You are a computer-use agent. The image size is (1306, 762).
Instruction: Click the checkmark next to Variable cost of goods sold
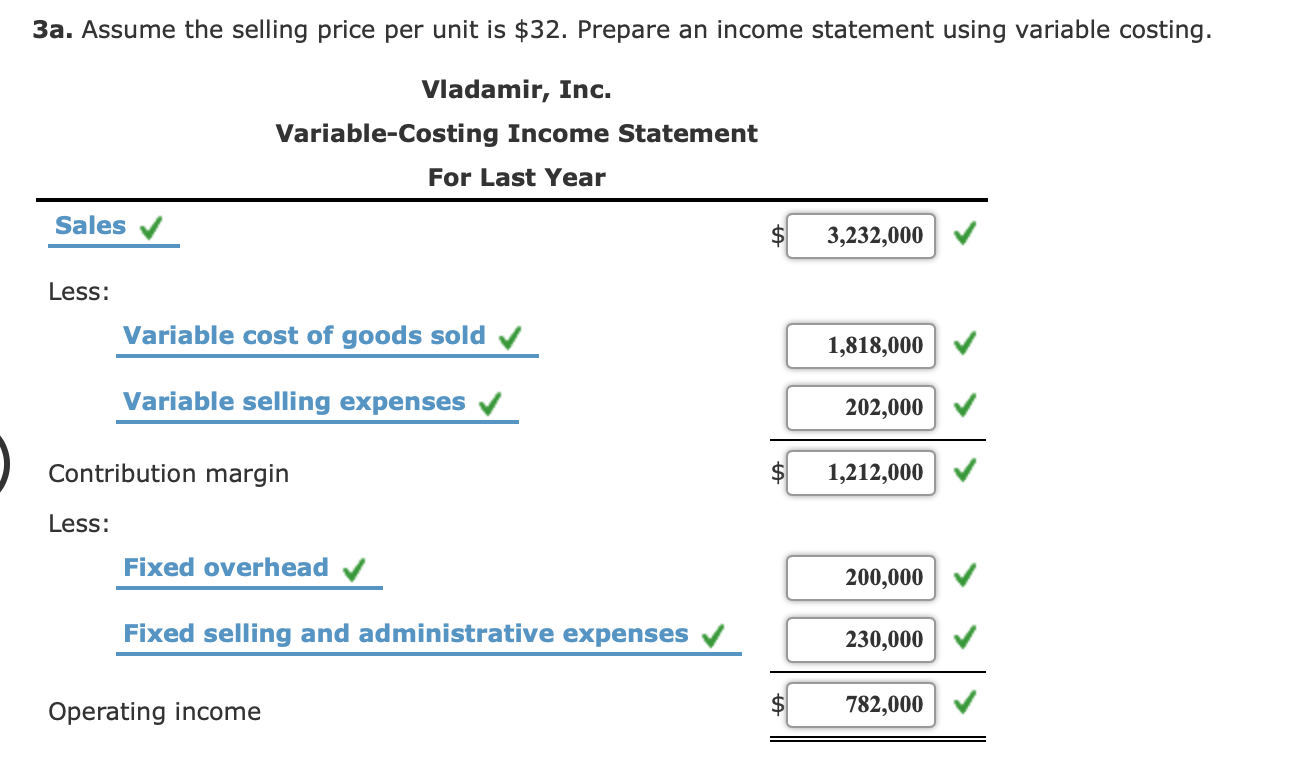pyautogui.click(x=510, y=337)
